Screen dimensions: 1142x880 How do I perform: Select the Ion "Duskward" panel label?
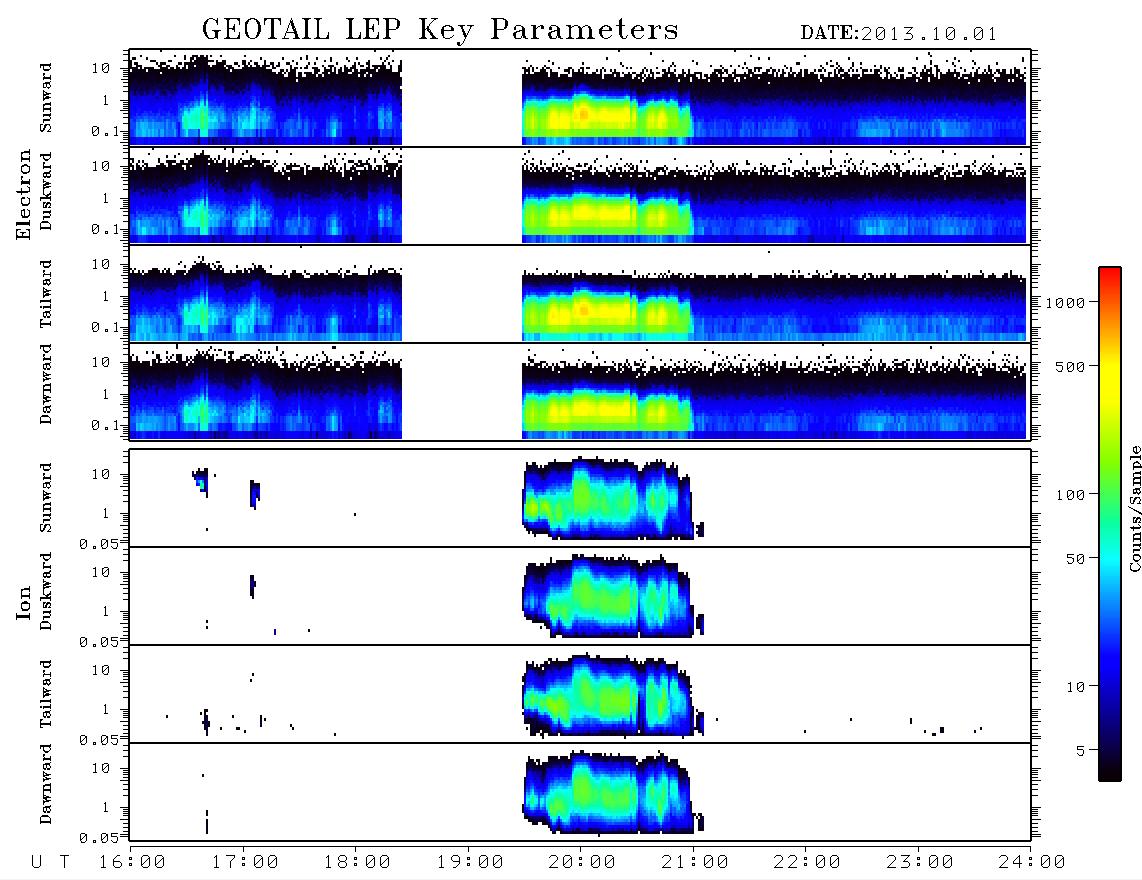point(46,591)
